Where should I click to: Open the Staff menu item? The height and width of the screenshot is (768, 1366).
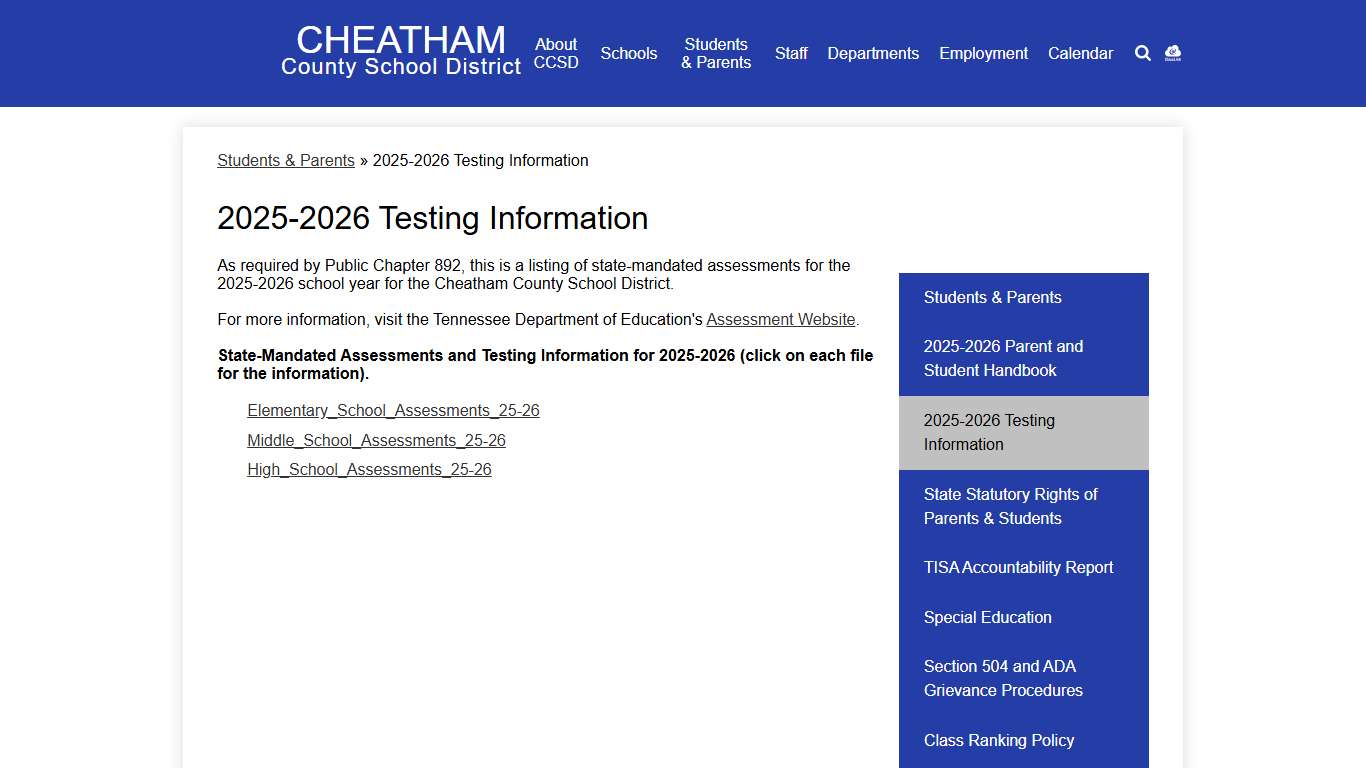(x=791, y=53)
